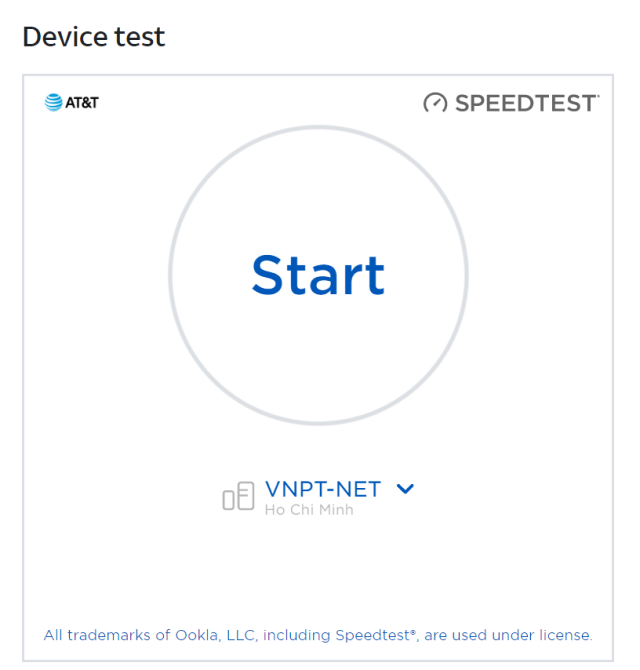640x670 pixels.
Task: Click the "All trademarks" footer text start
Action: click(97, 635)
